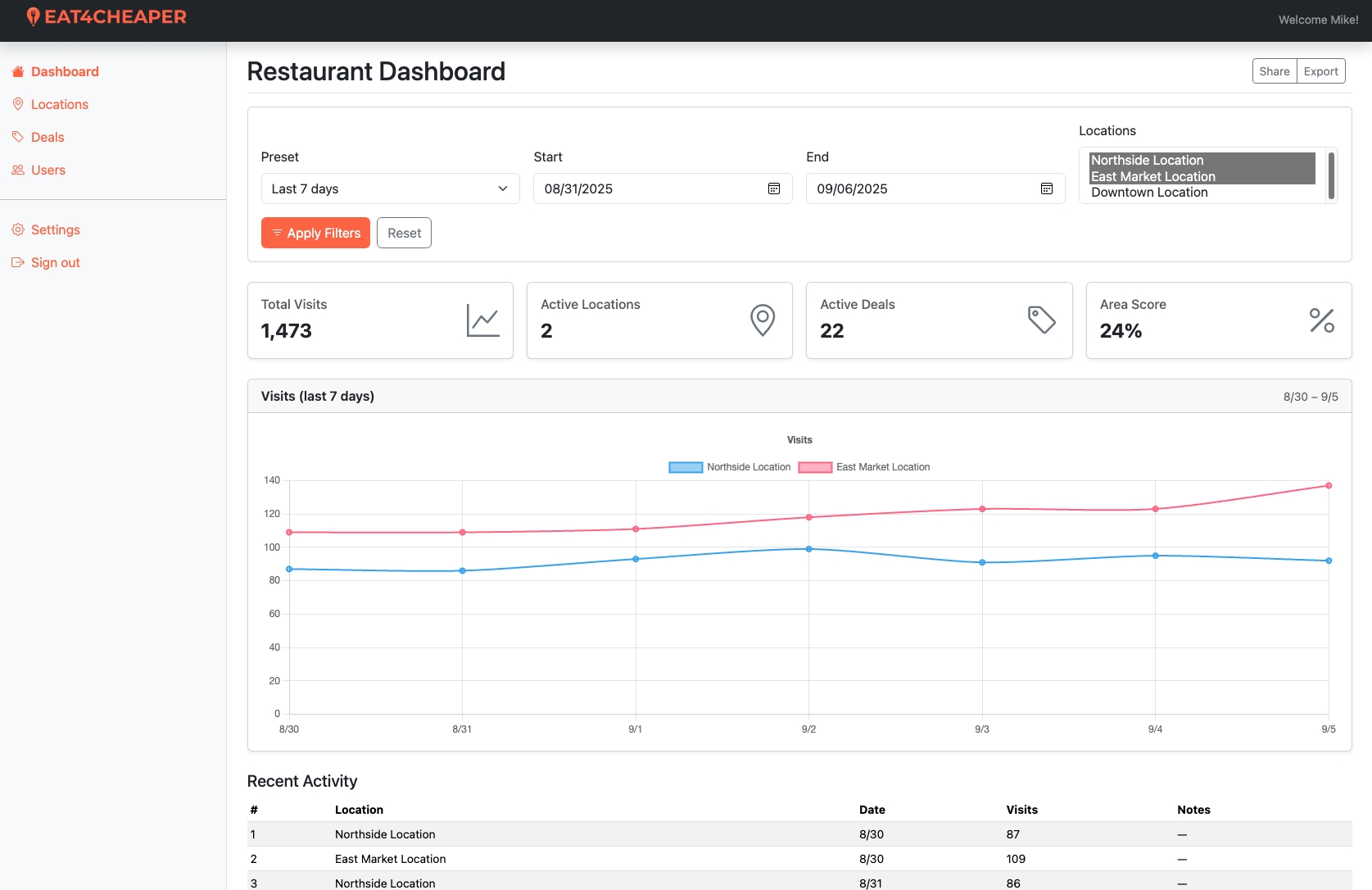Click the Export button
Screen dimensions: 1372x890
(1320, 72)
